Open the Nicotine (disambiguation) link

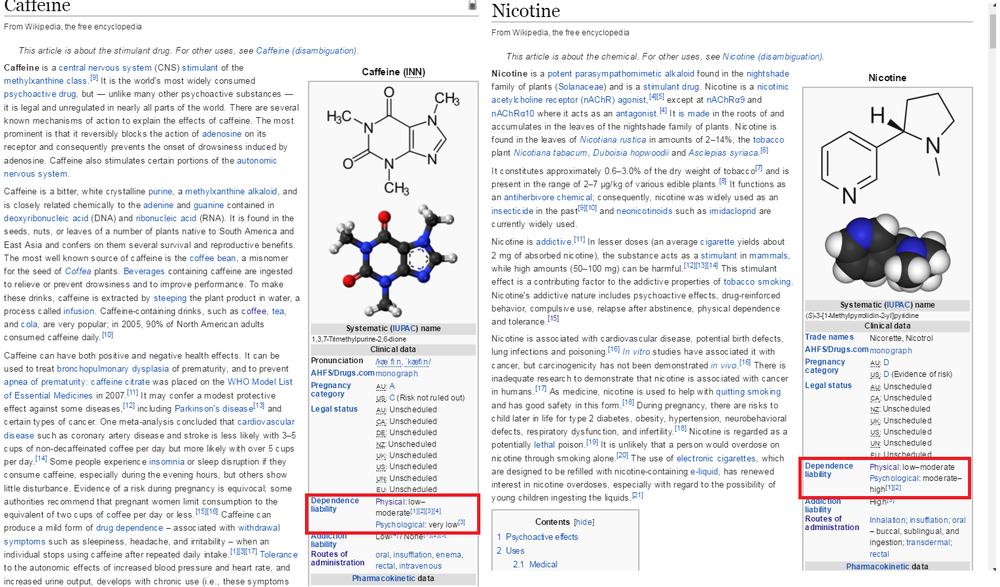[772, 56]
